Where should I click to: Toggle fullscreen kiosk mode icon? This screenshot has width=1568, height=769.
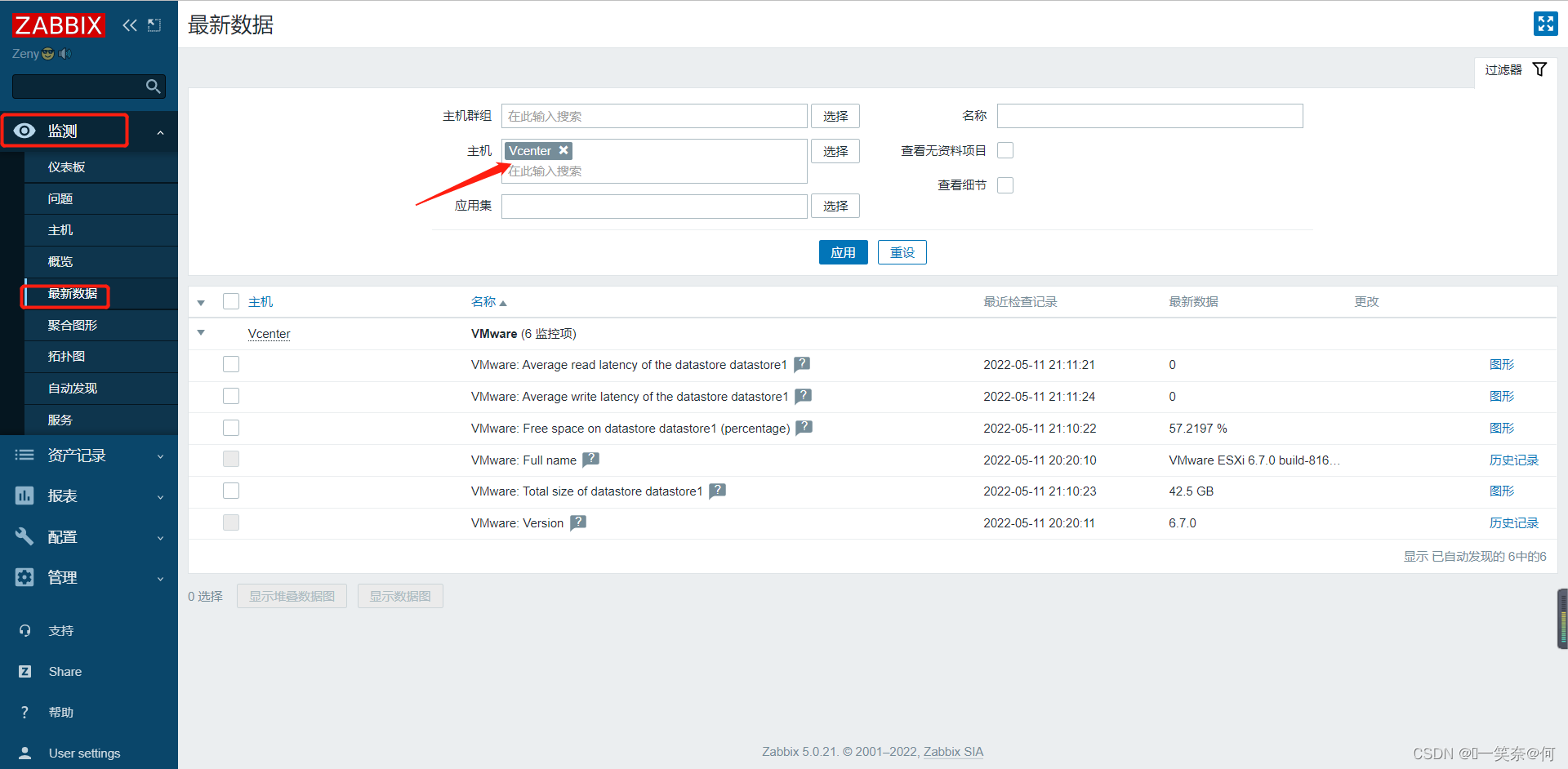click(1545, 24)
